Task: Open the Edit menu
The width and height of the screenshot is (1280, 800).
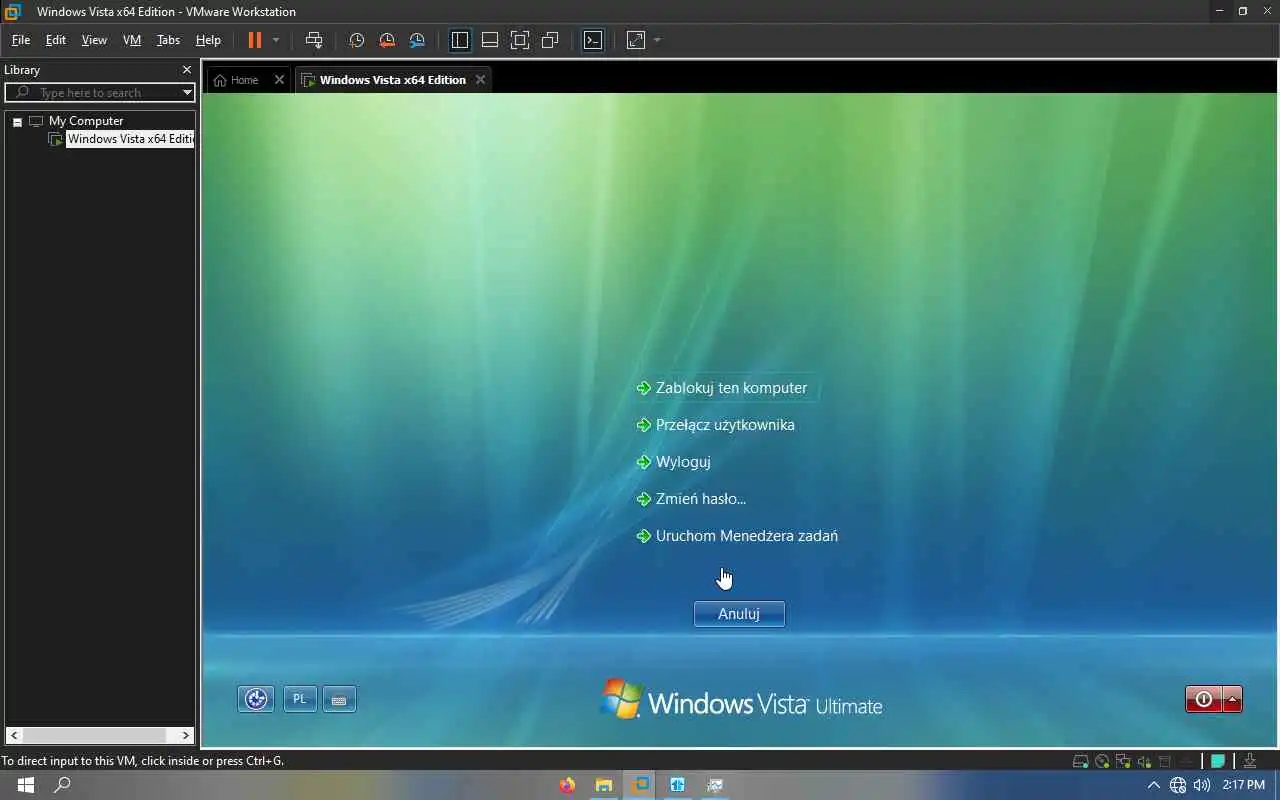Action: pyautogui.click(x=56, y=40)
